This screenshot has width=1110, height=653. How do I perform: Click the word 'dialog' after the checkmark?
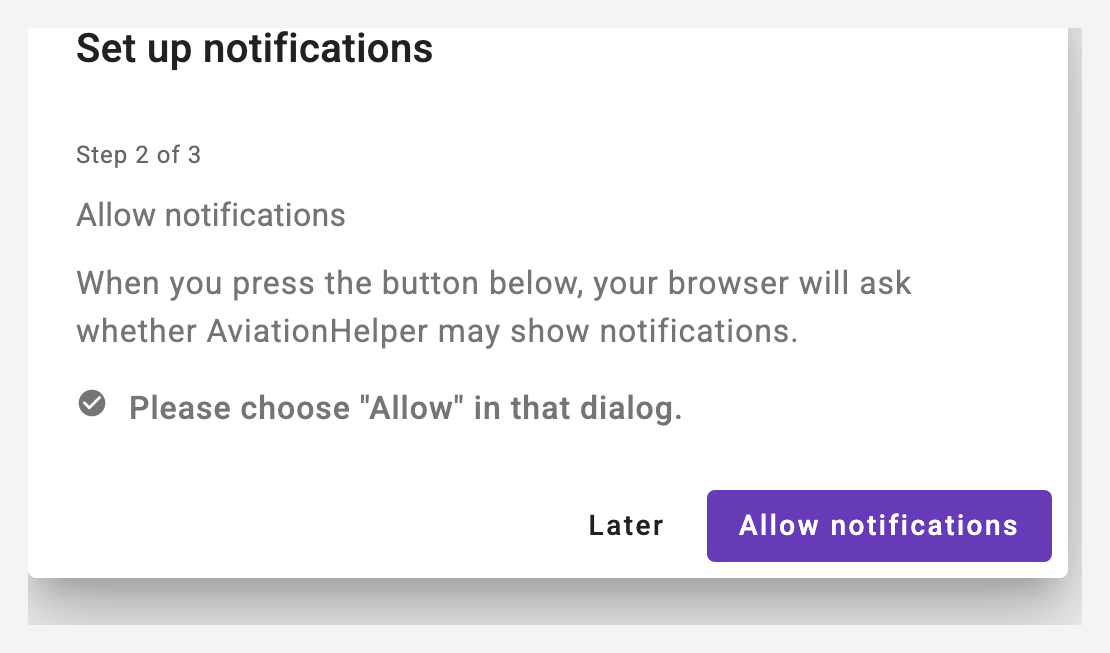626,408
